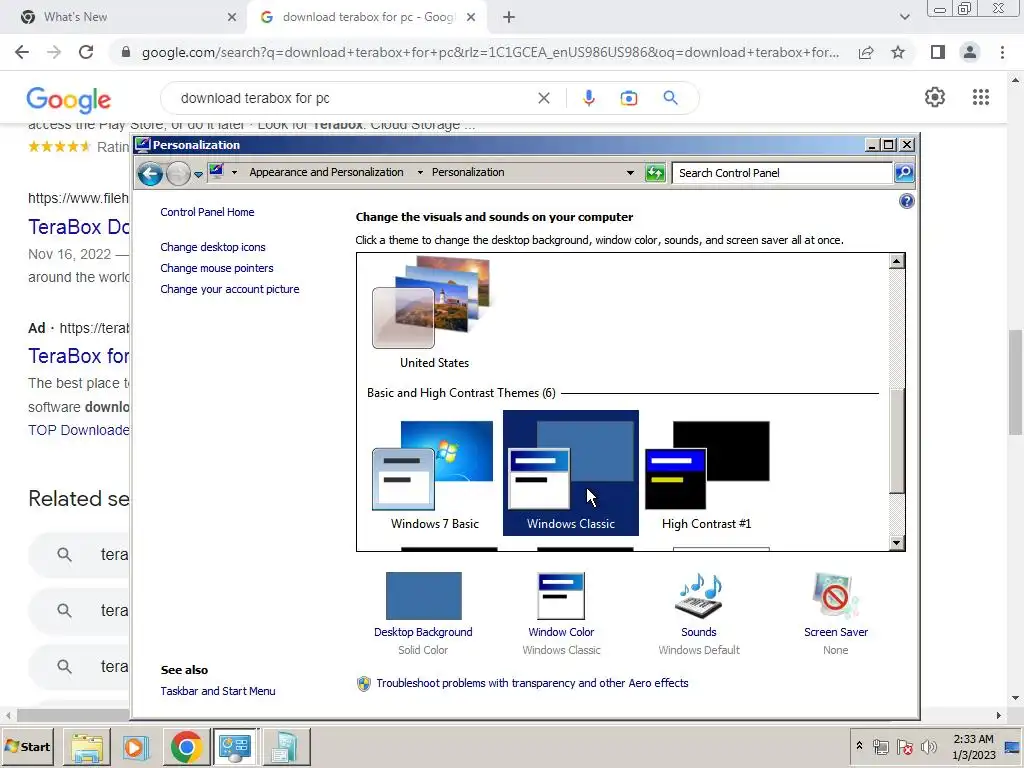The height and width of the screenshot is (768, 1024).
Task: Share this page from Chrome toolbar
Action: pos(866,52)
